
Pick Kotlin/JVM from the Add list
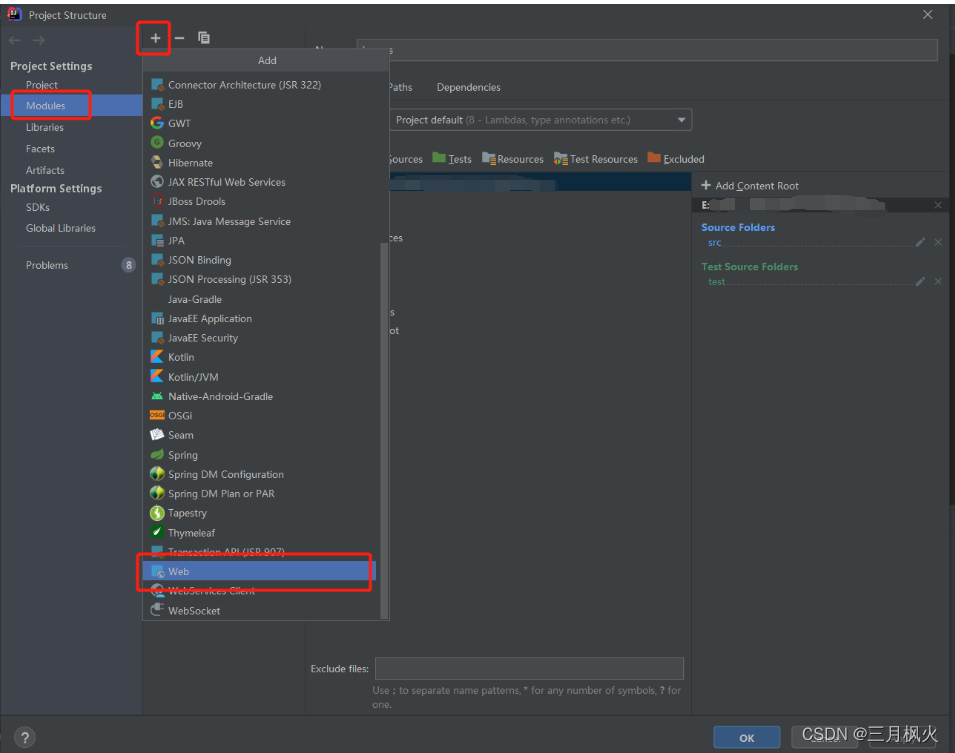[x=192, y=377]
